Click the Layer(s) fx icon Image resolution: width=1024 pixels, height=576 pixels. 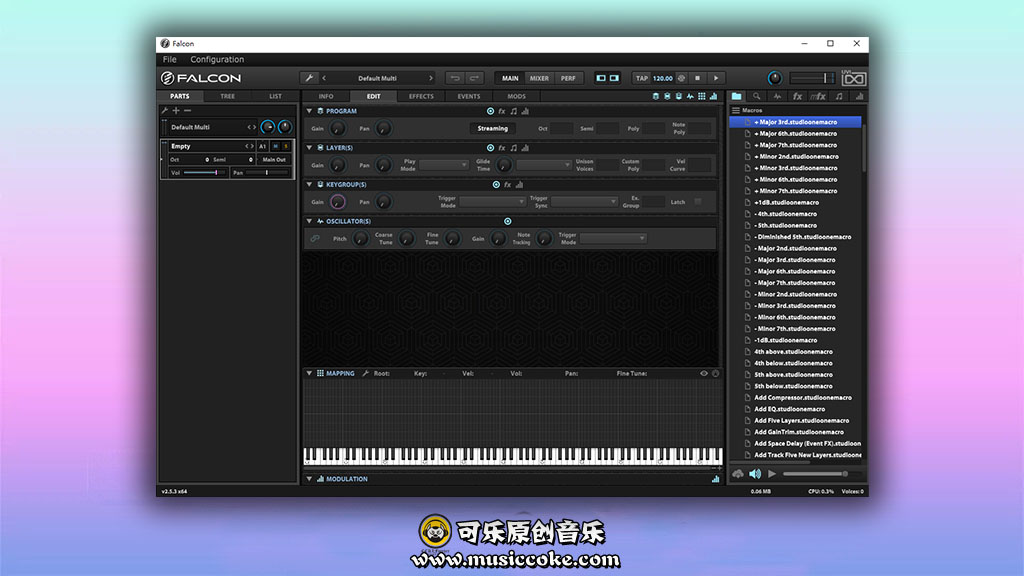coord(502,148)
